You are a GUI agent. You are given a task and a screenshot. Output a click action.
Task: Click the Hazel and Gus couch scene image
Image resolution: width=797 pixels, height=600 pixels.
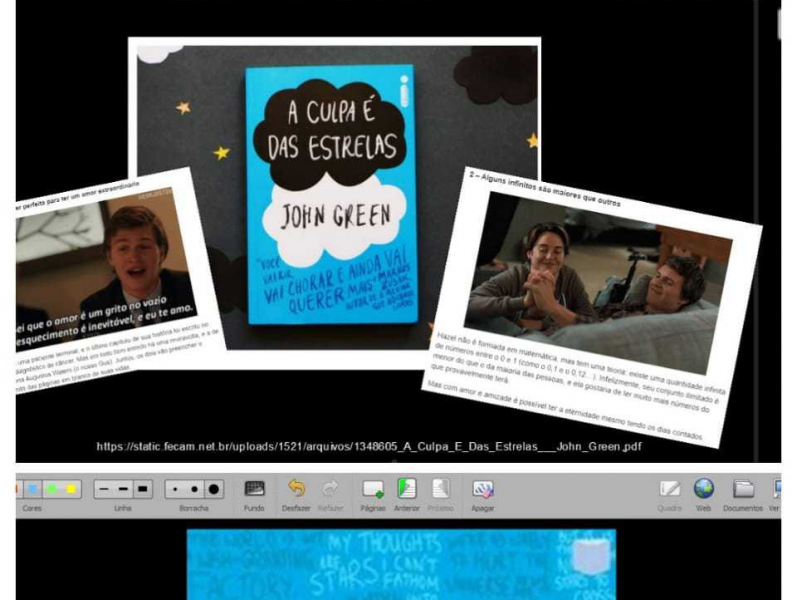[596, 283]
